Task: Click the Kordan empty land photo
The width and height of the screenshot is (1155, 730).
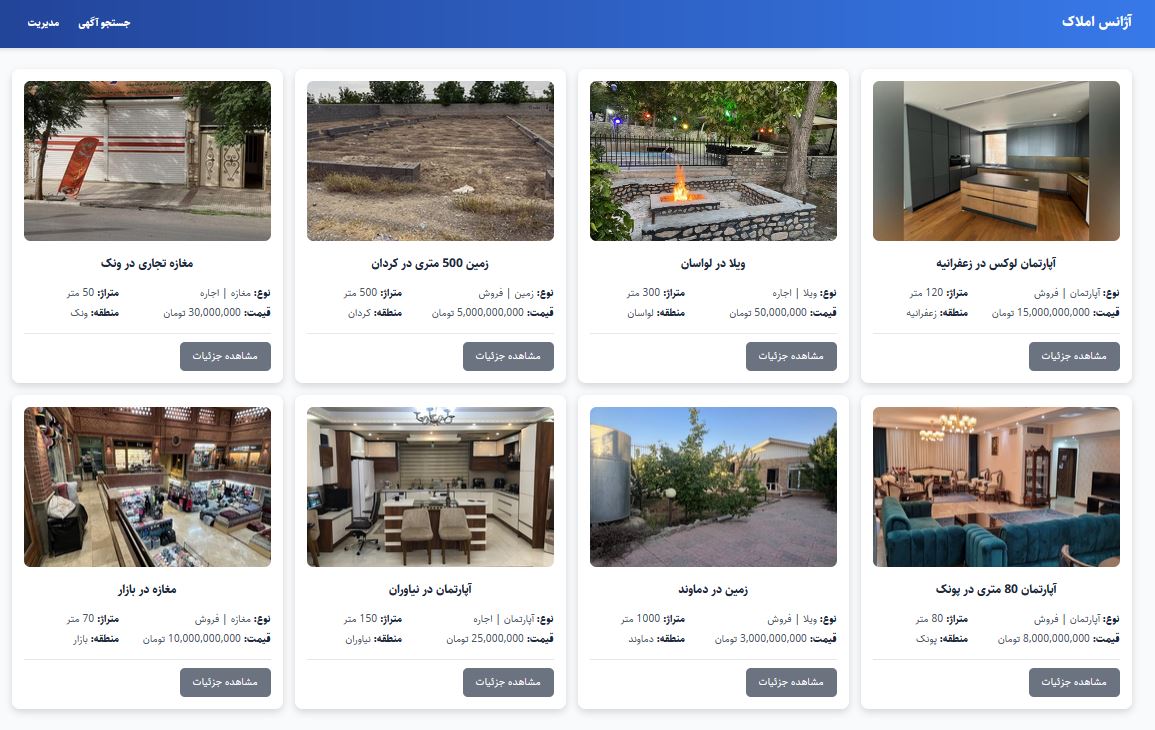Action: (x=430, y=161)
